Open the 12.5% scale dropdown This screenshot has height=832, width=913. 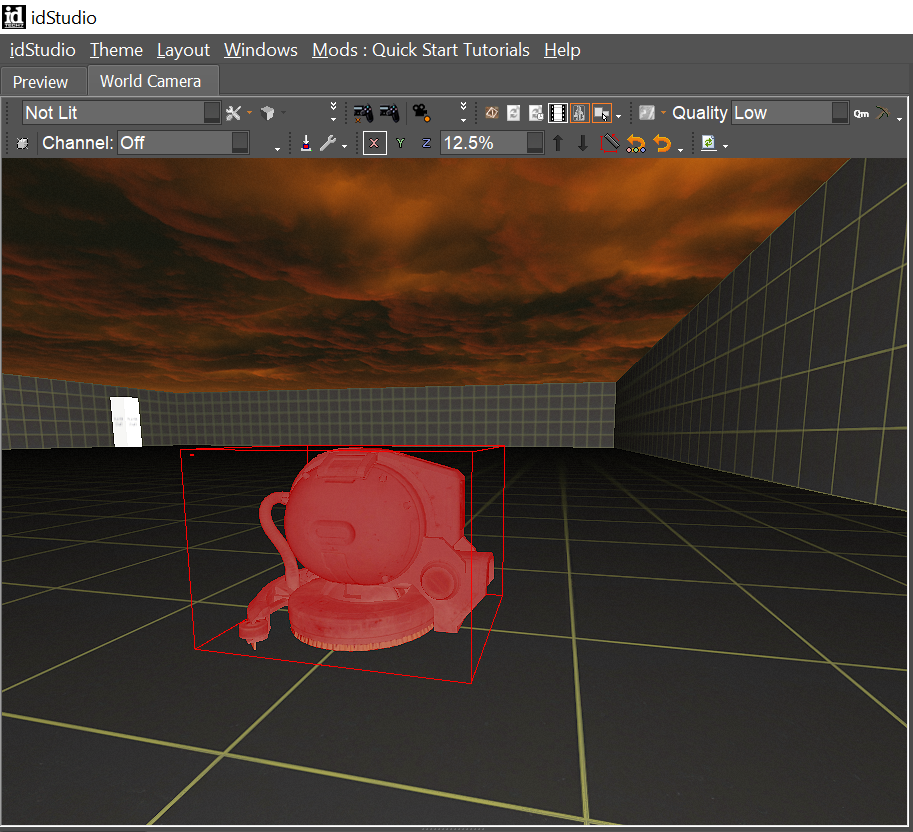pyautogui.click(x=492, y=143)
